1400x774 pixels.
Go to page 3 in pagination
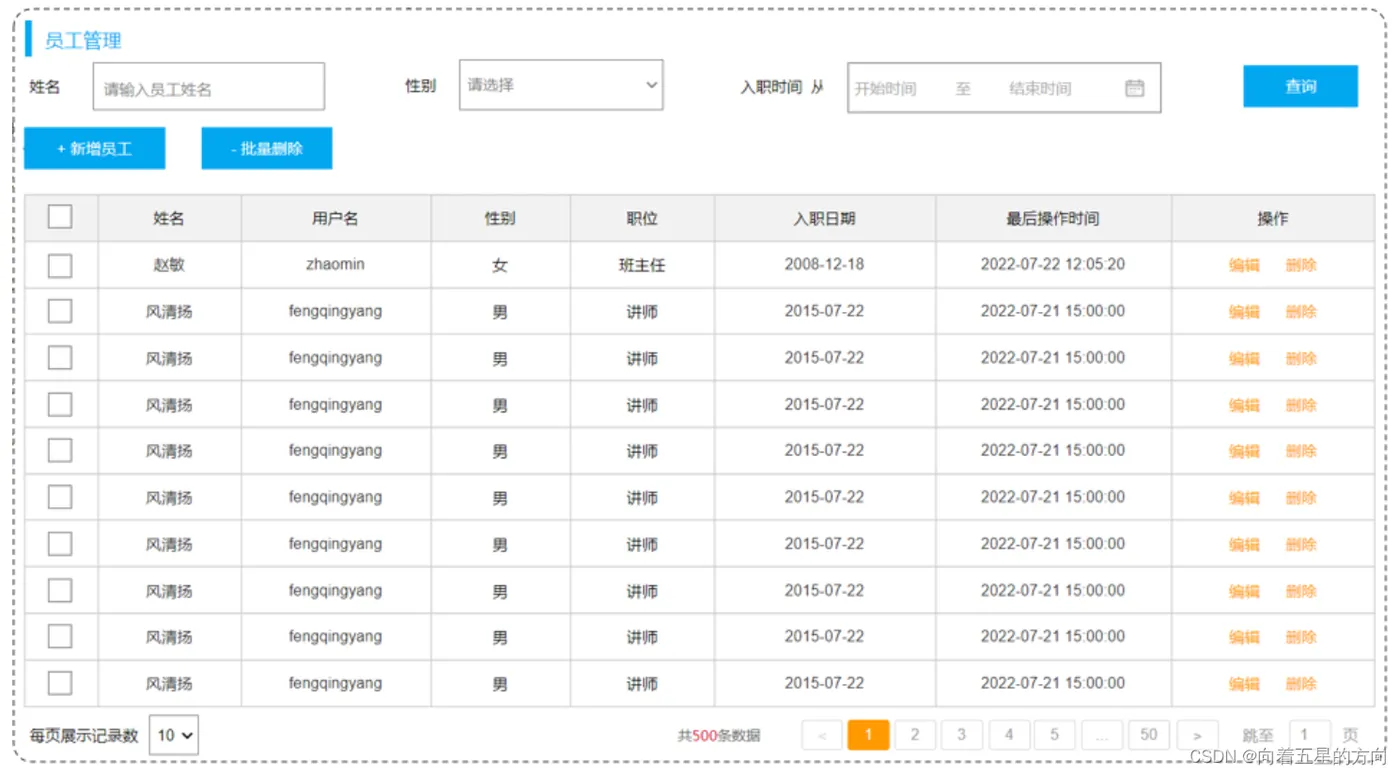(x=962, y=735)
